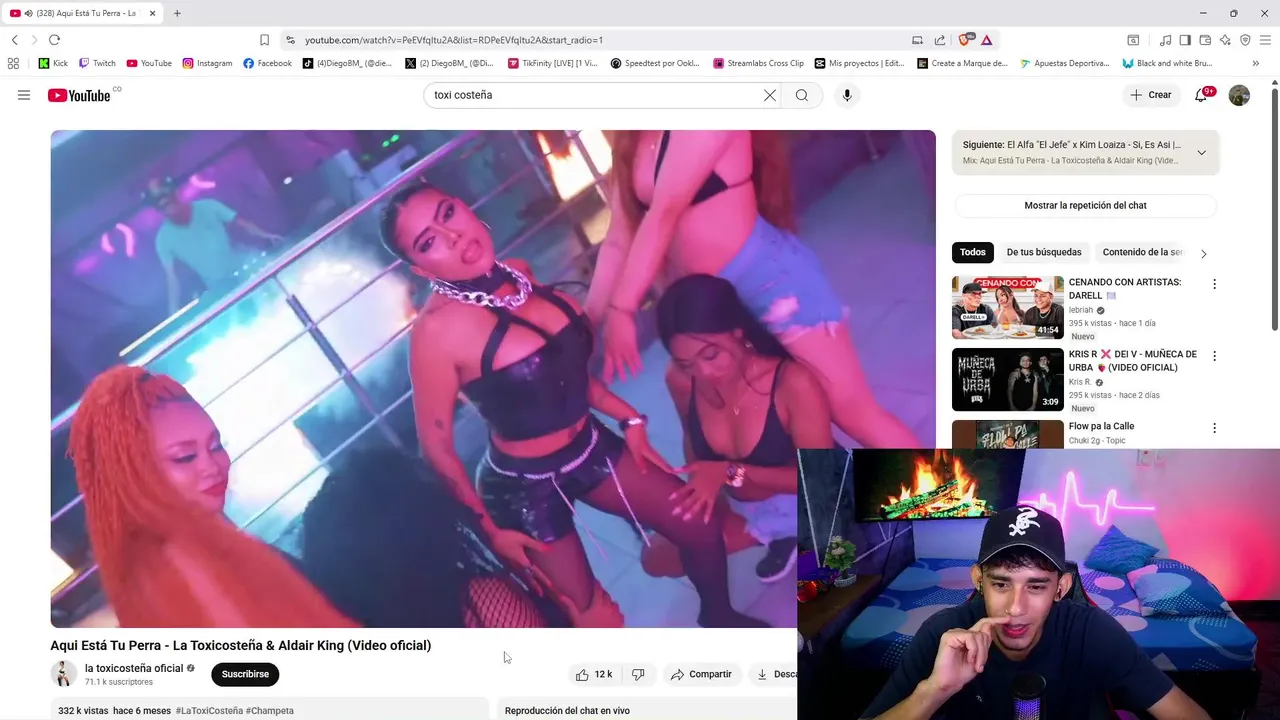Select the Todos filter chip
This screenshot has height=720, width=1280.
(x=973, y=252)
